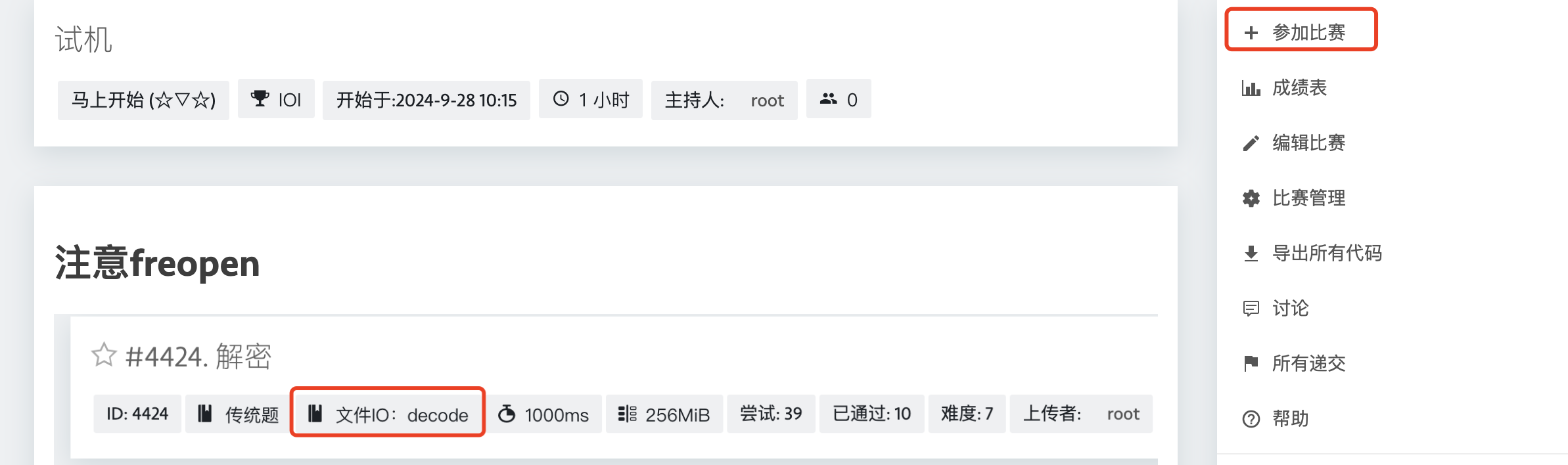Open the question mark 帮助 icon
1568x465 pixels.
[x=1251, y=419]
